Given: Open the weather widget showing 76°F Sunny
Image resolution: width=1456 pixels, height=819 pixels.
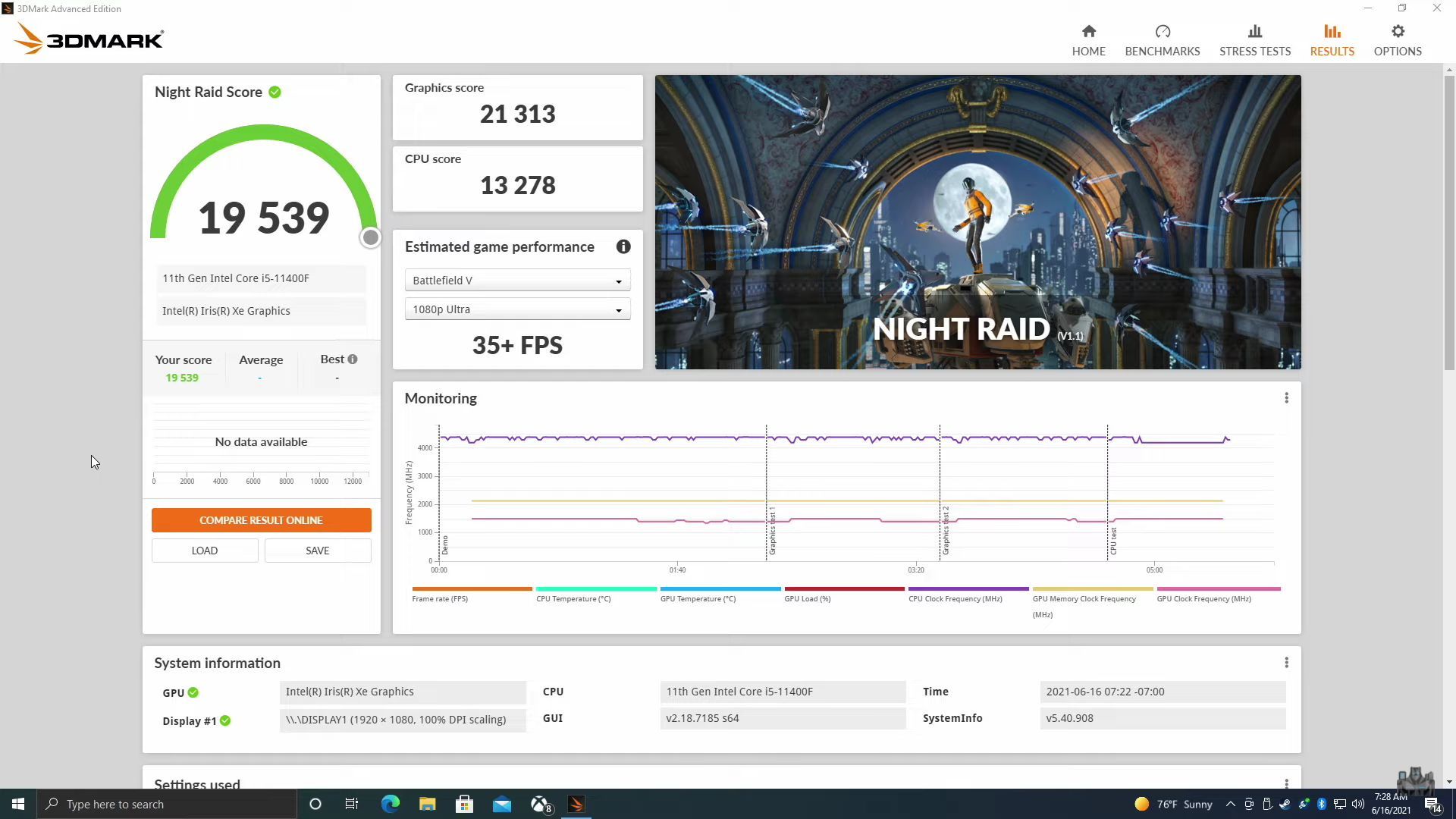Looking at the screenshot, I should (1174, 804).
